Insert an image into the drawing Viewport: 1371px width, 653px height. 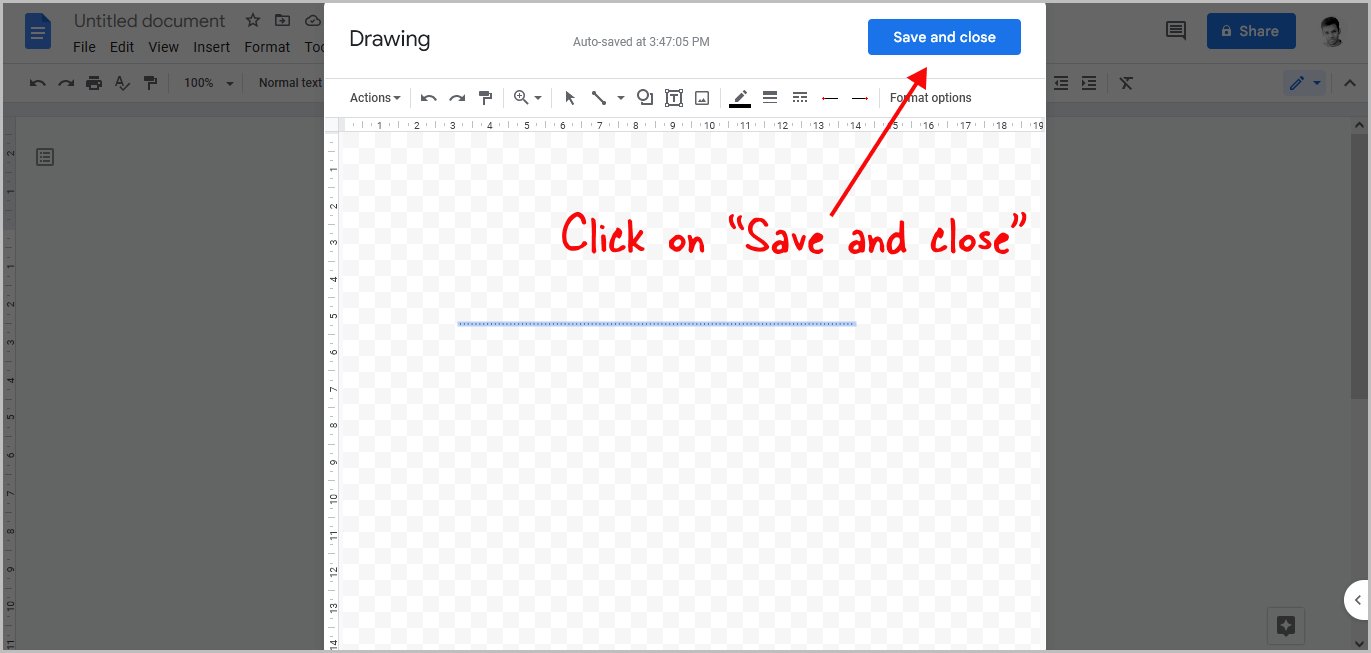(x=701, y=97)
